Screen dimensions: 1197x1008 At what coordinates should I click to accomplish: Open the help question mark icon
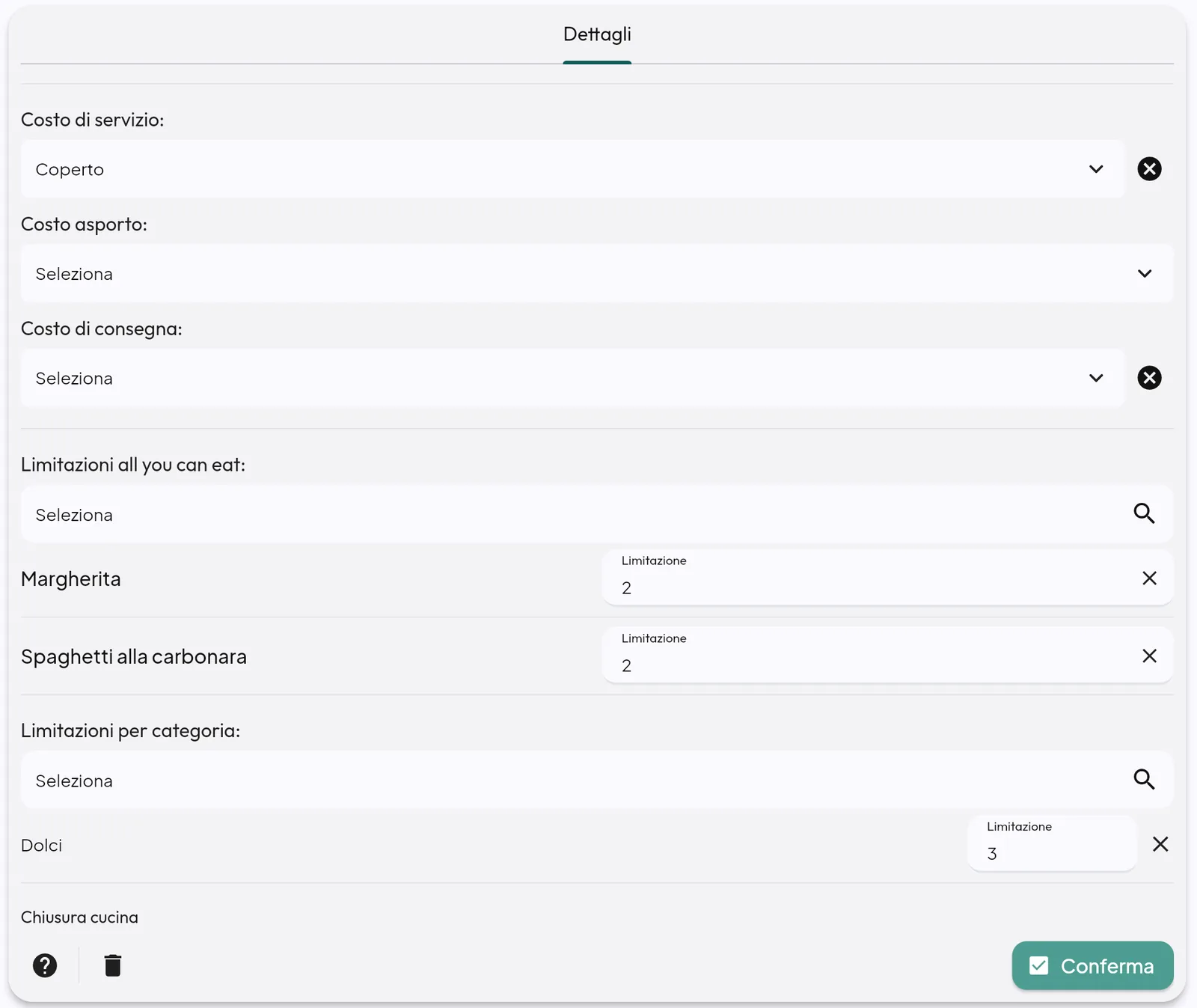click(45, 965)
